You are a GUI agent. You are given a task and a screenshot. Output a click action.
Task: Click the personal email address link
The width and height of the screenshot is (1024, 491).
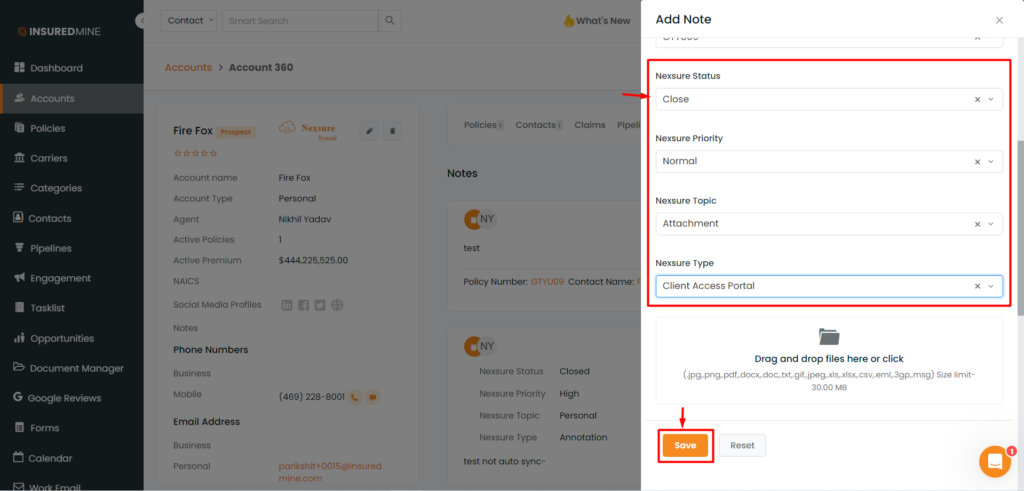[330, 472]
